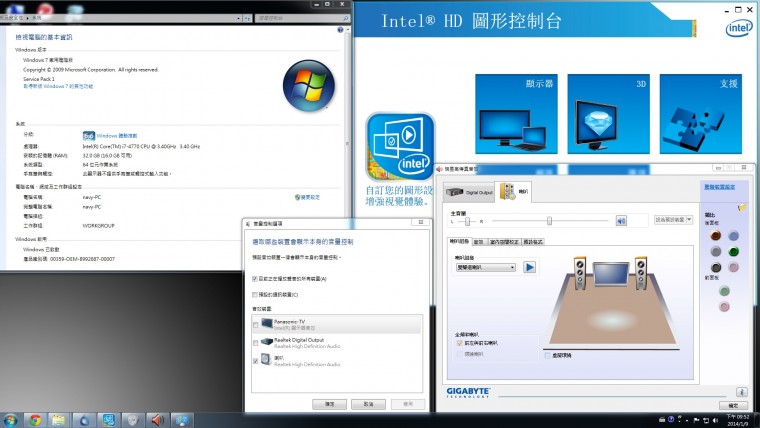
Task: Open the yellow folder connector settings icon
Action: [742, 207]
